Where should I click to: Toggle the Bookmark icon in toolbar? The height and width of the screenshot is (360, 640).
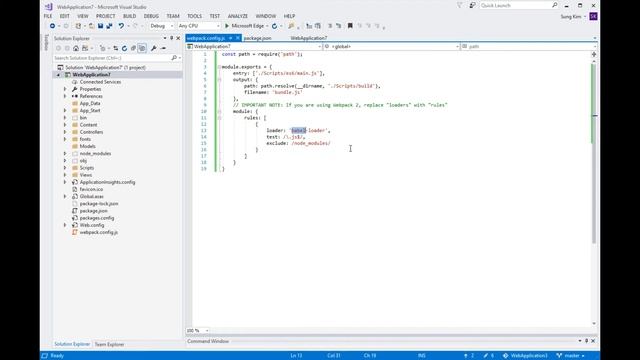pos(350,26)
